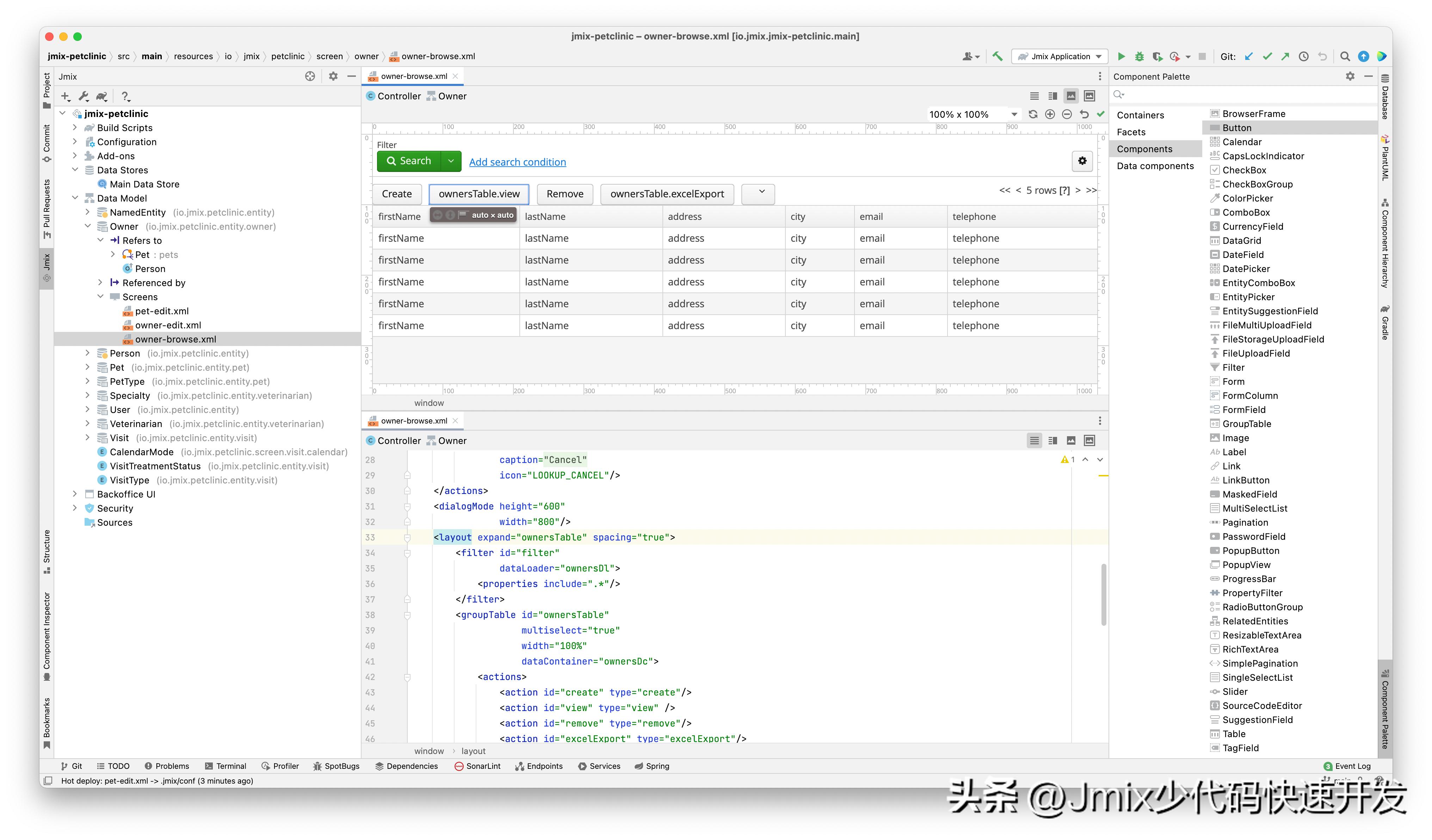Click the Add search condition link
This screenshot has height=840, width=1432.
click(517, 162)
